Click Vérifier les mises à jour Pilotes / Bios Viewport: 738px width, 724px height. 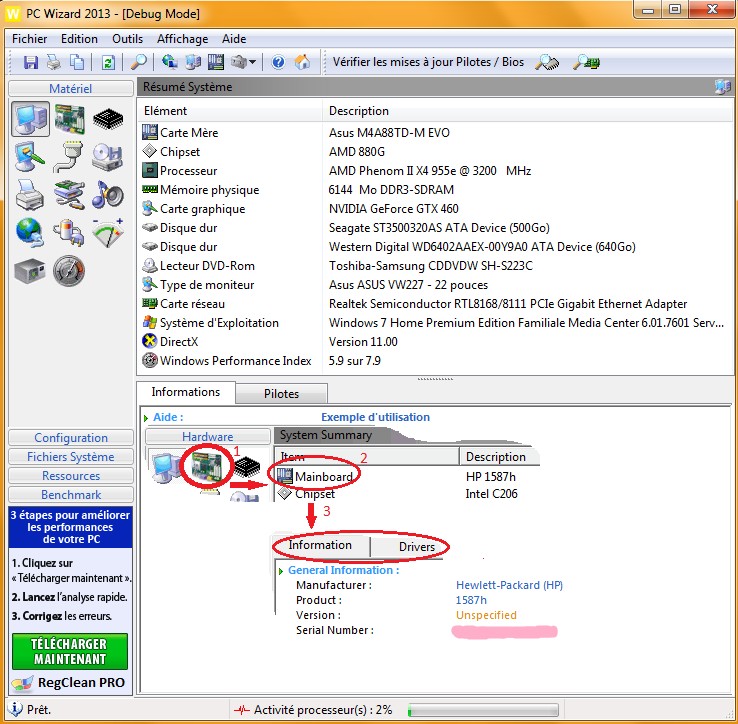pyautogui.click(x=428, y=62)
